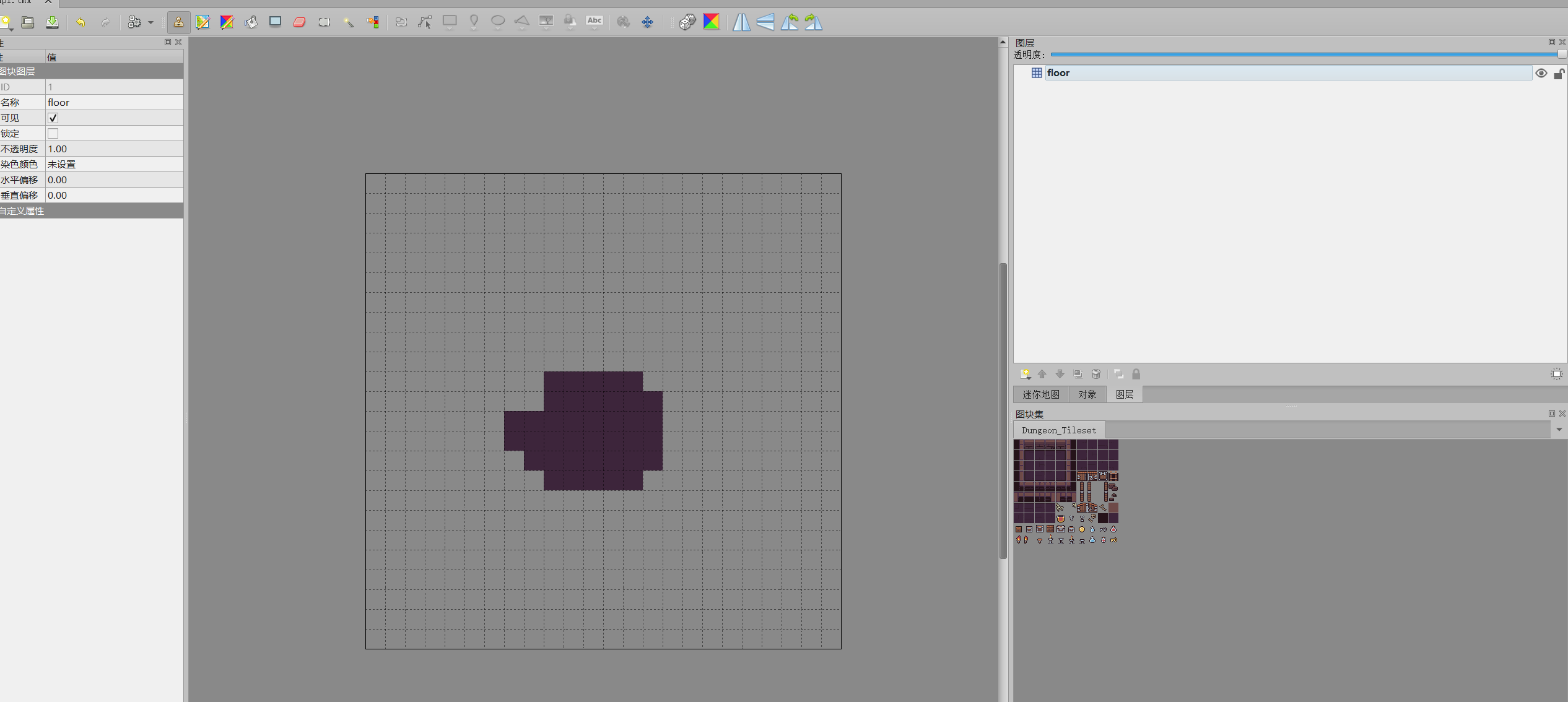Viewport: 1568px width, 702px height.
Task: Select the Bucket Fill tool
Action: click(x=251, y=22)
